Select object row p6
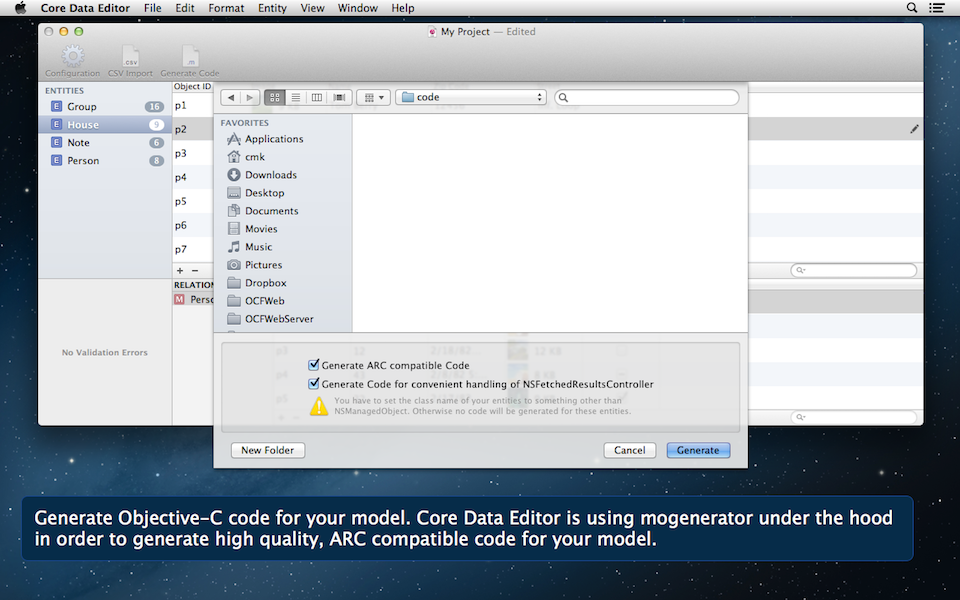 coord(193,225)
